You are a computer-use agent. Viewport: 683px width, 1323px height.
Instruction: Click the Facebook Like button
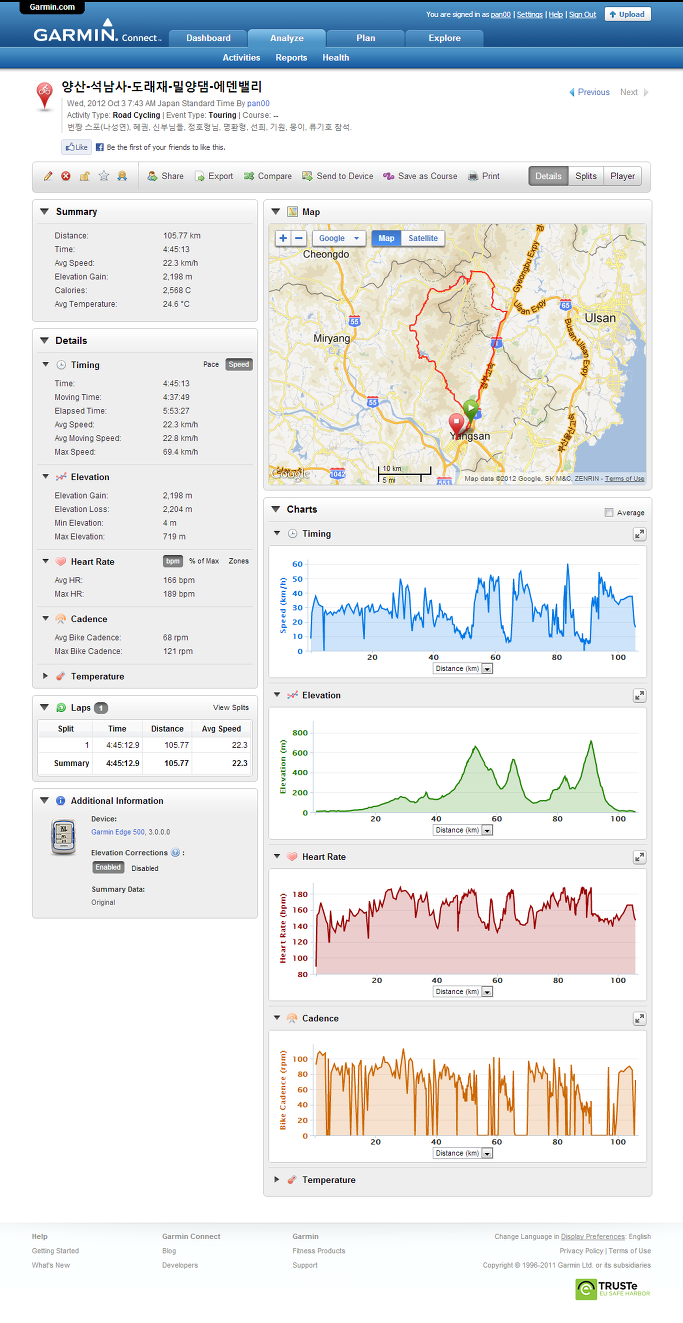(x=77, y=147)
